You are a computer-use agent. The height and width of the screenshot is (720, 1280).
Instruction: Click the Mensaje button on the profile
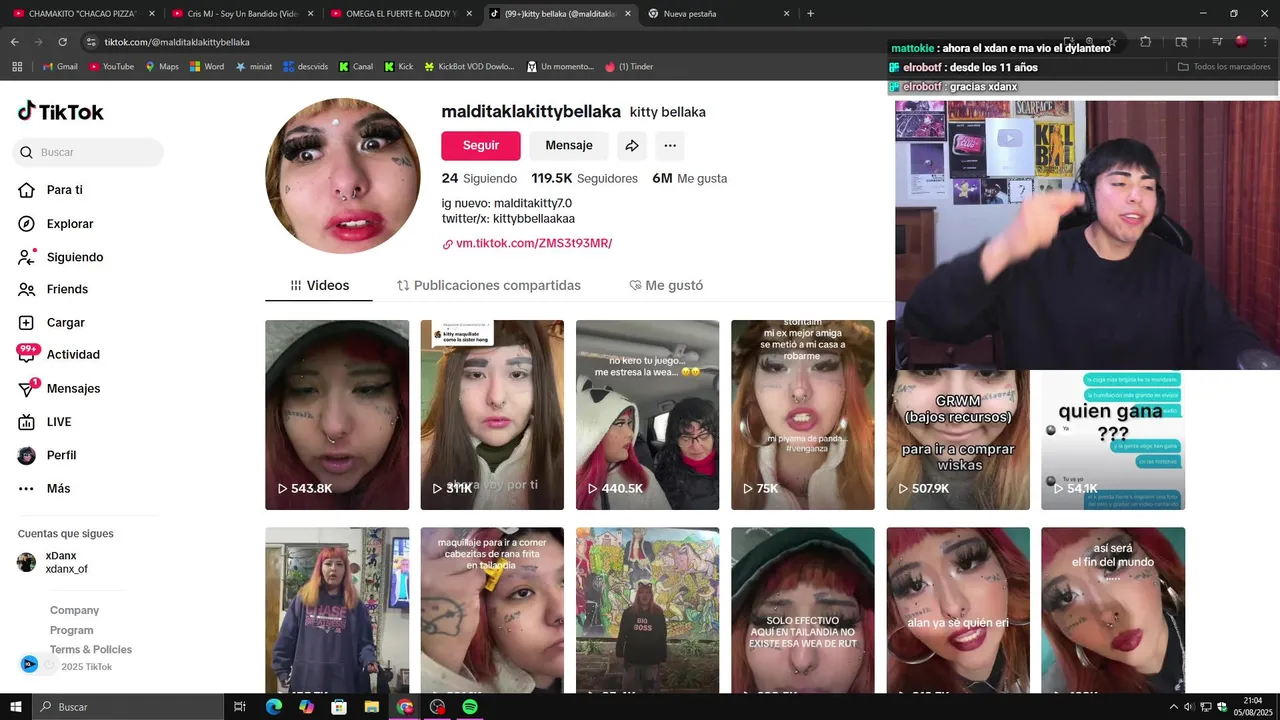click(569, 146)
